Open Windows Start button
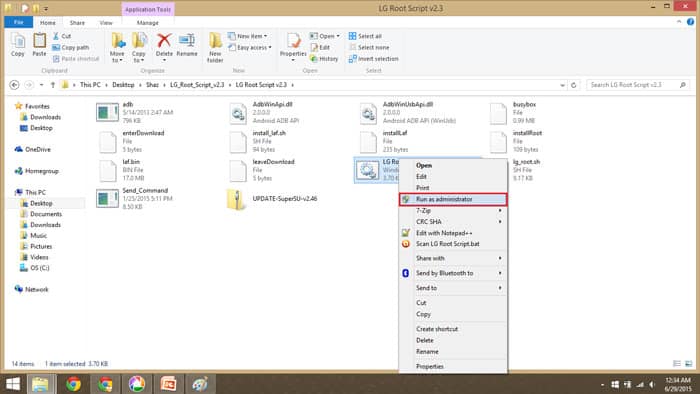Screen dimensions: 700x394 (x=12, y=384)
